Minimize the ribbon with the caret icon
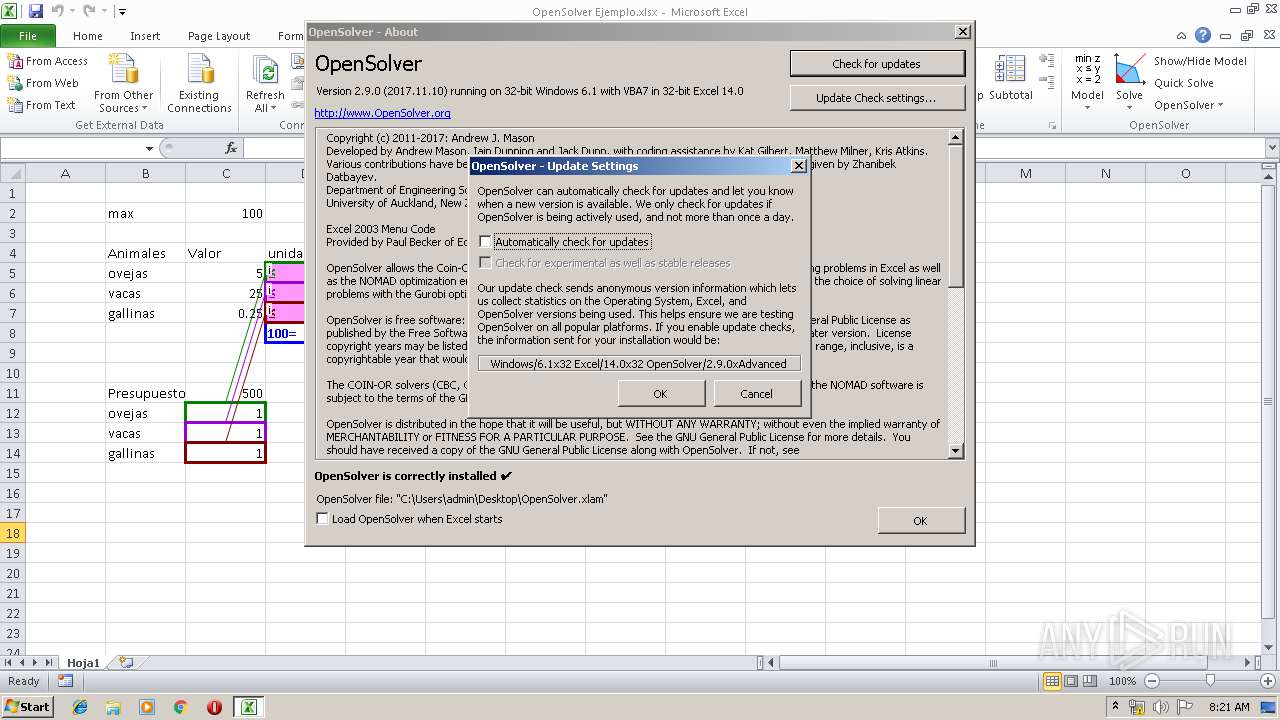This screenshot has height=720, width=1280. [x=1182, y=36]
